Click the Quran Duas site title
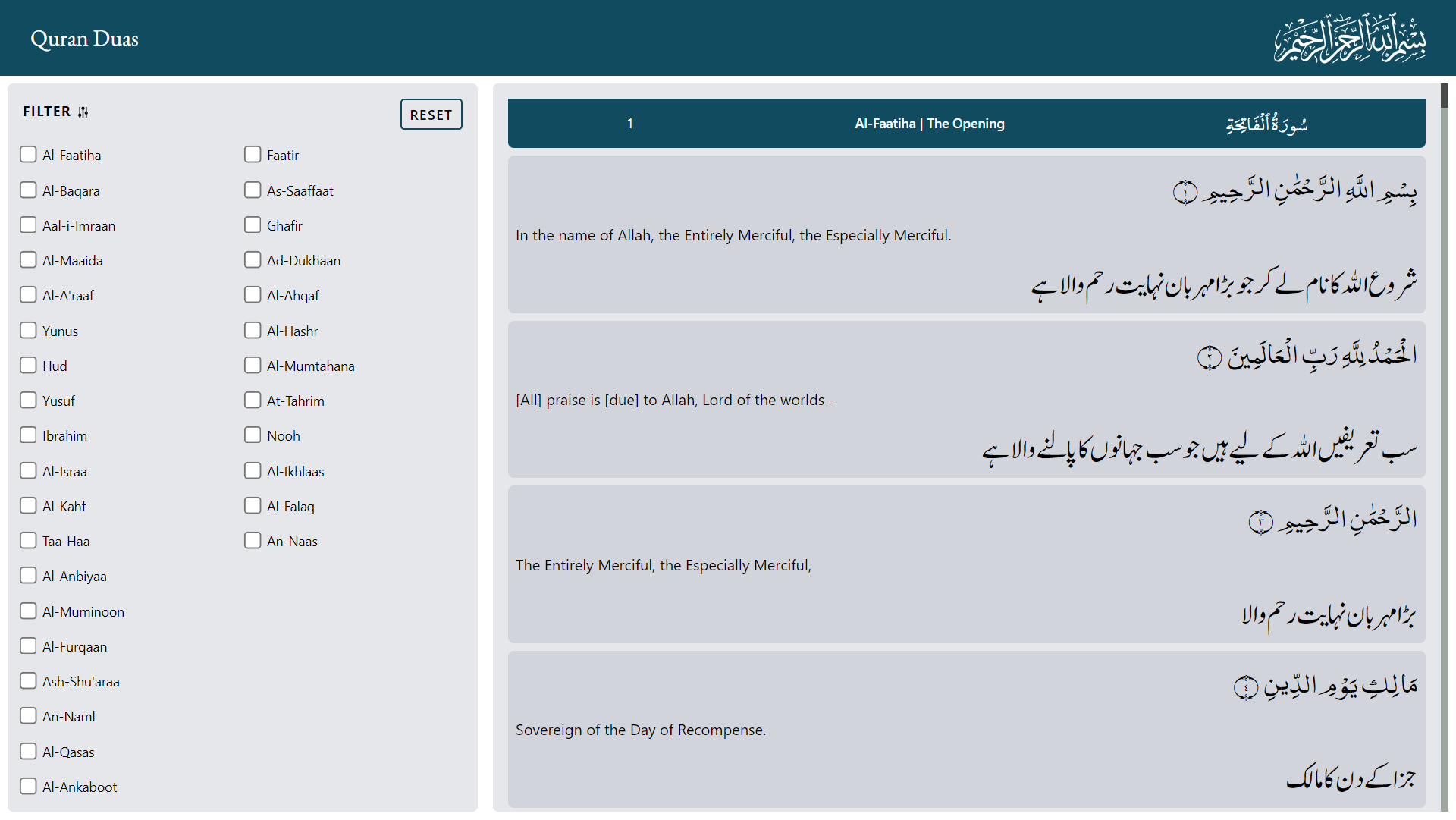This screenshot has width=1456, height=820. pos(84,38)
